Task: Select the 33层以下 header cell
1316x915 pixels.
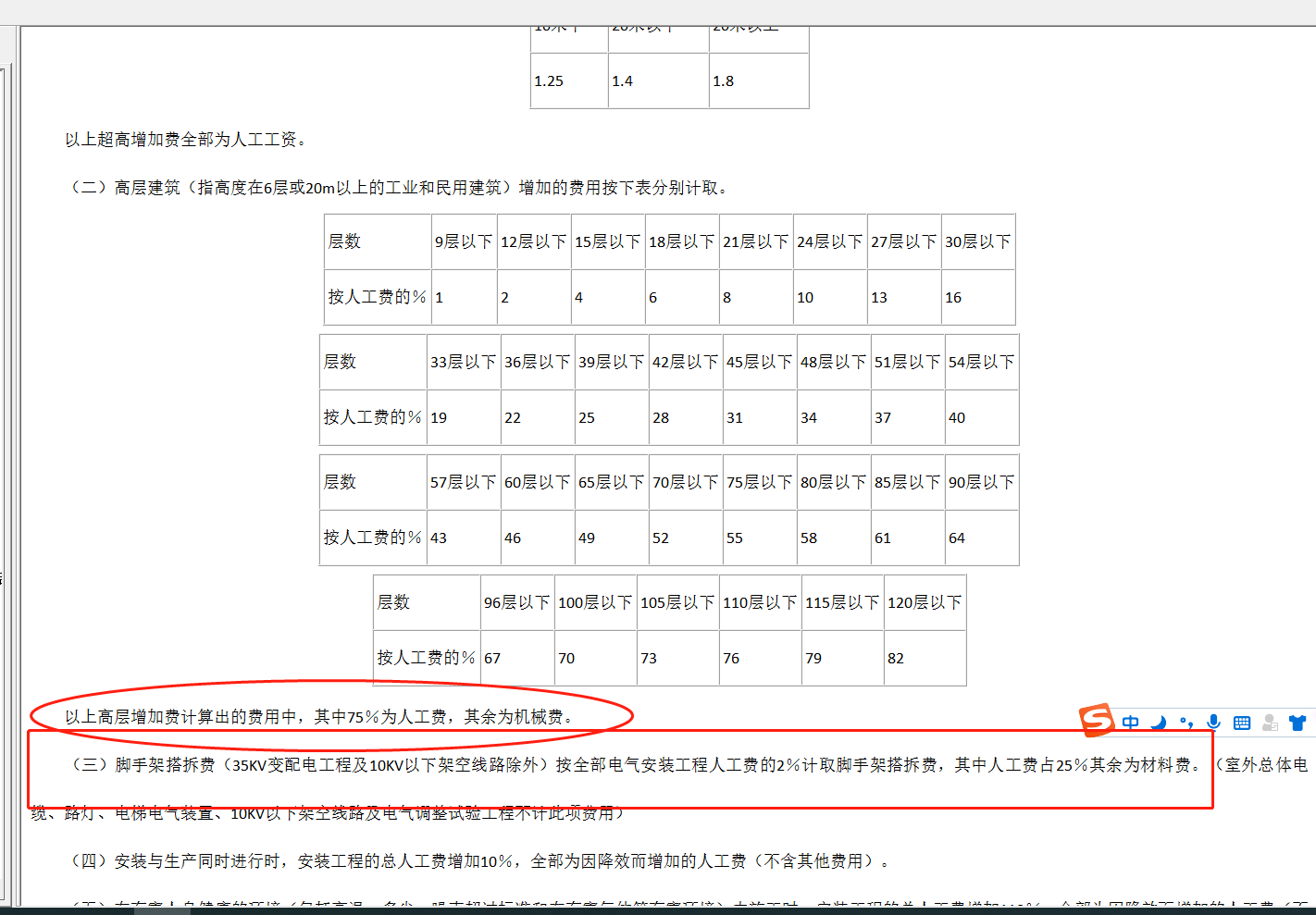Action: point(464,362)
